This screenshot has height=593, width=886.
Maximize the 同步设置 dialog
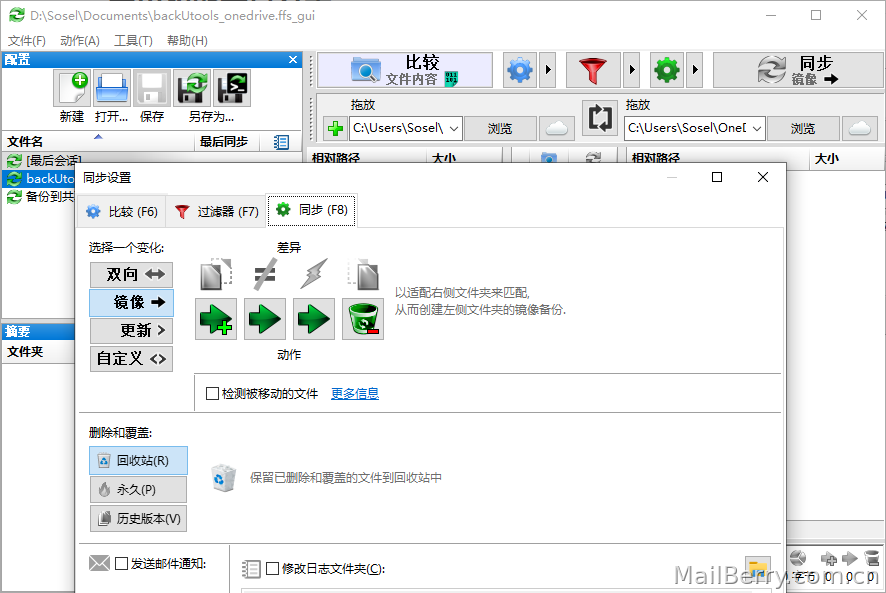717,178
